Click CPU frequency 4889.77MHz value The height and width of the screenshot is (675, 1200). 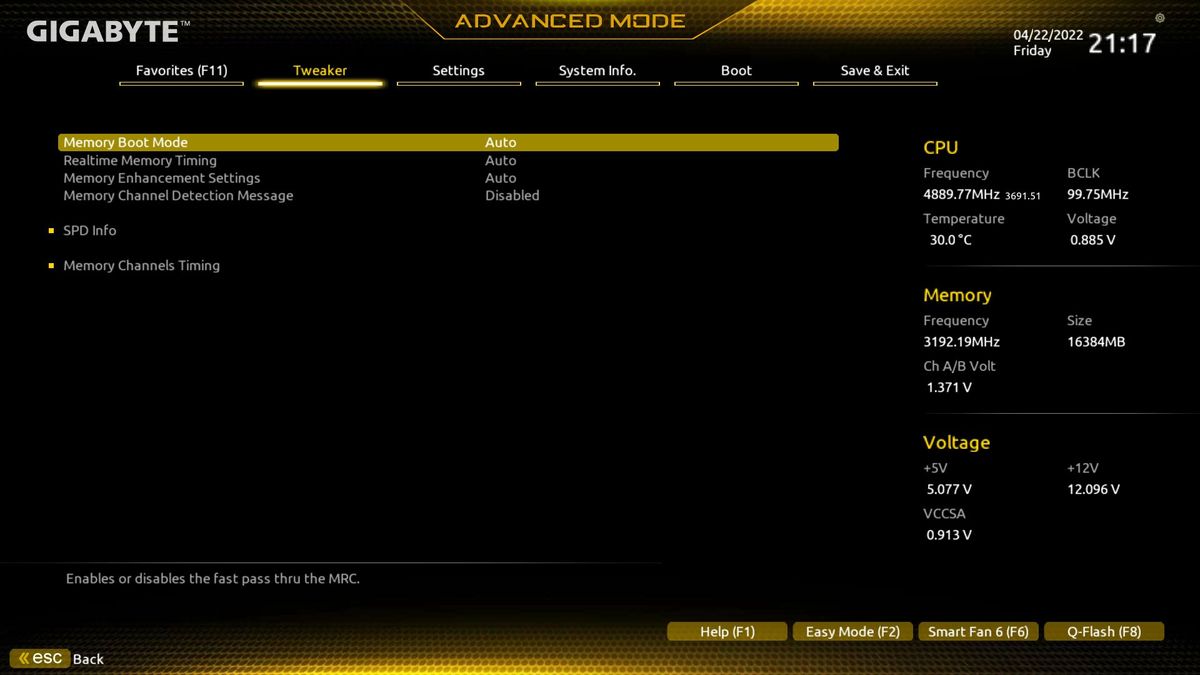tap(962, 195)
